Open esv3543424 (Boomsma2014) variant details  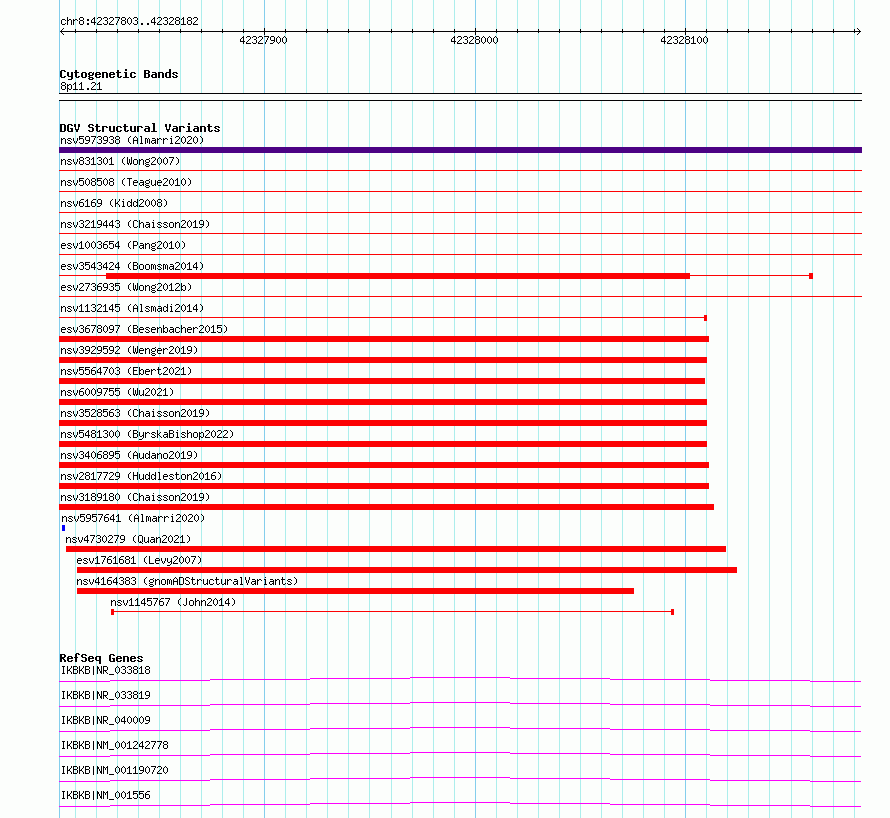132,266
